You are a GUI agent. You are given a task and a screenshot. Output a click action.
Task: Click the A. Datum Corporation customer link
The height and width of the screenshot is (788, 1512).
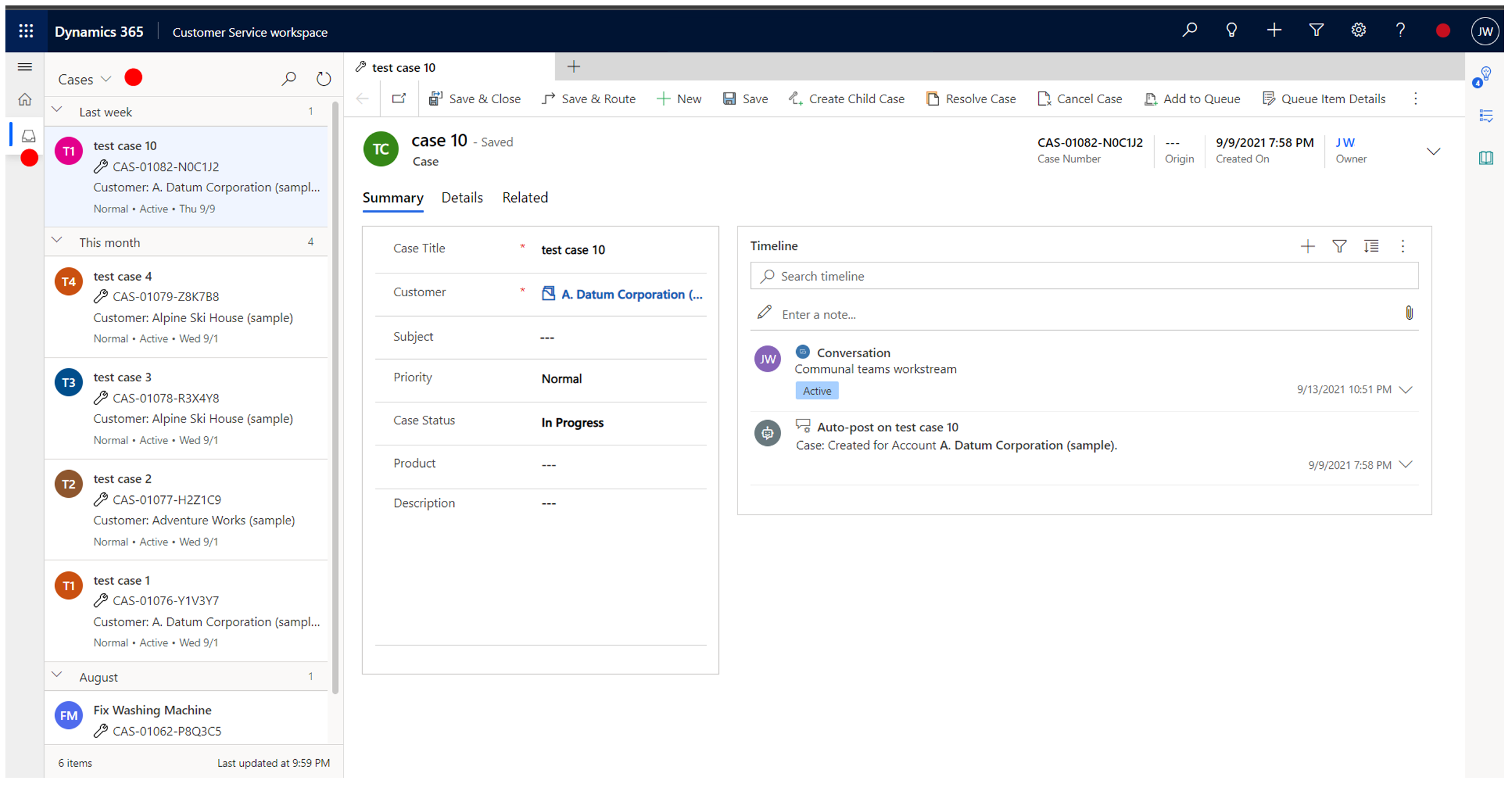629,294
